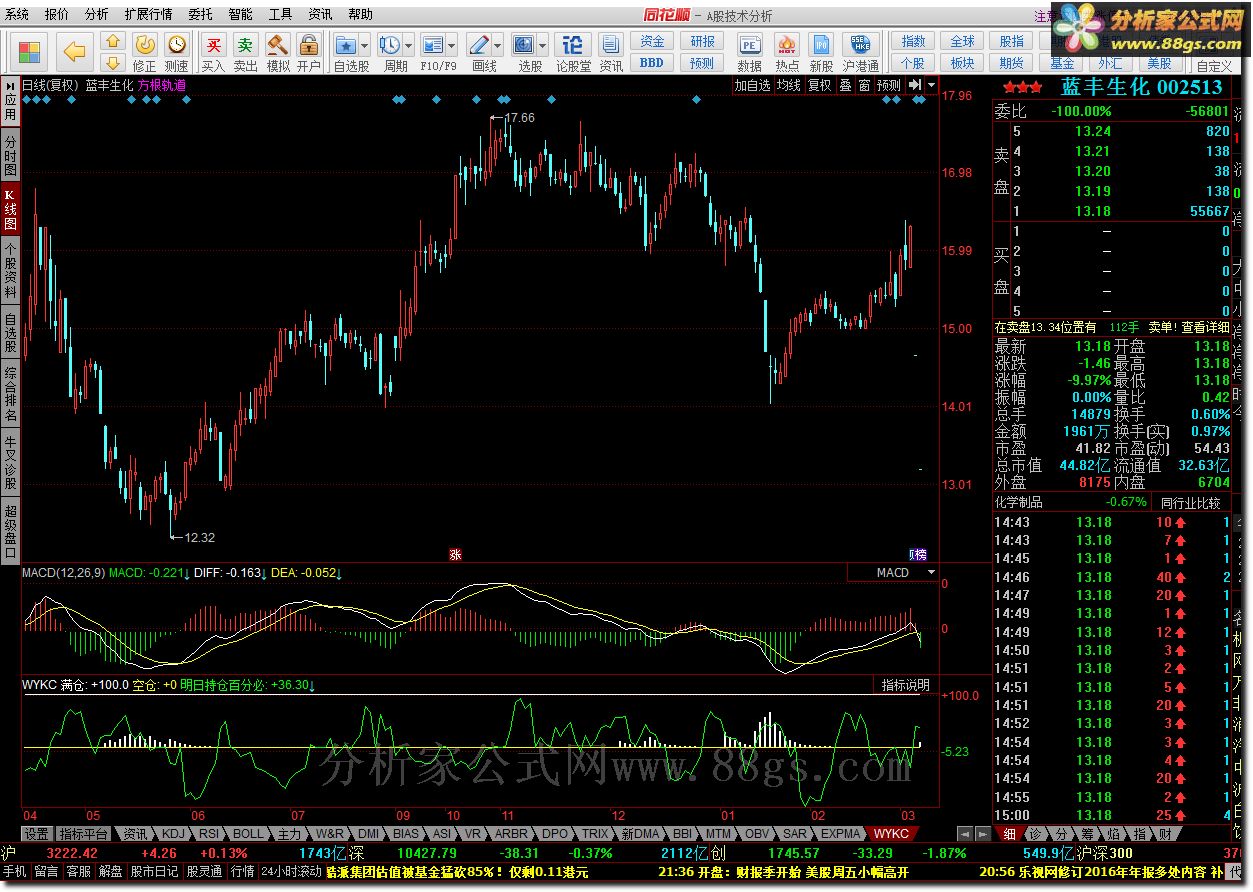Click the 资金 toolbar button
Screen dimensions: 1253x892
pyautogui.click(x=652, y=41)
